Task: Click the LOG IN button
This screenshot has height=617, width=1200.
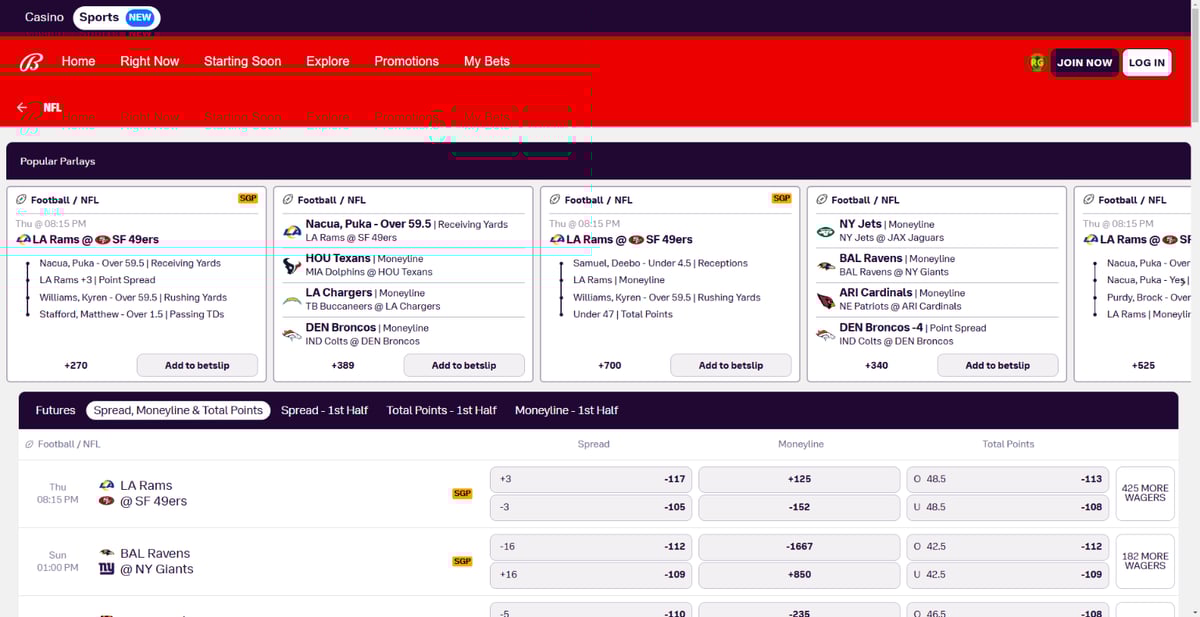Action: click(x=1147, y=62)
